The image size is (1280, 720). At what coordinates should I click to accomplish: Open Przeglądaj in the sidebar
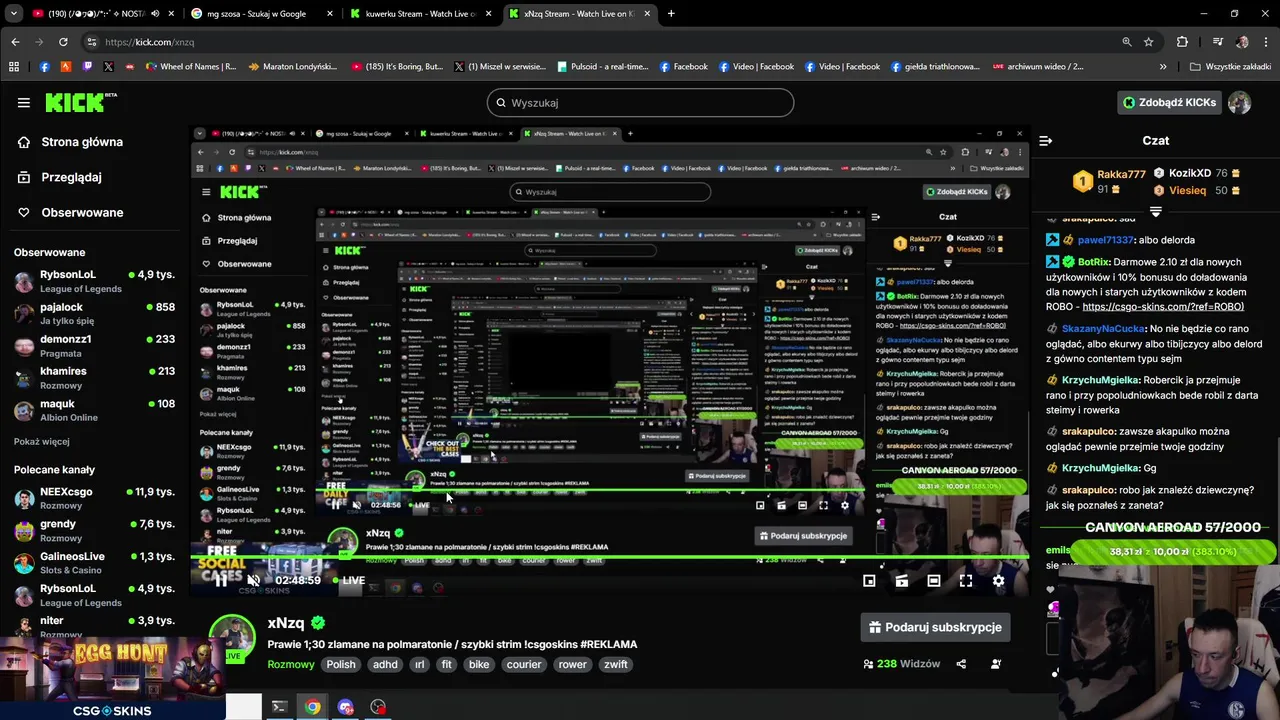tap(71, 177)
